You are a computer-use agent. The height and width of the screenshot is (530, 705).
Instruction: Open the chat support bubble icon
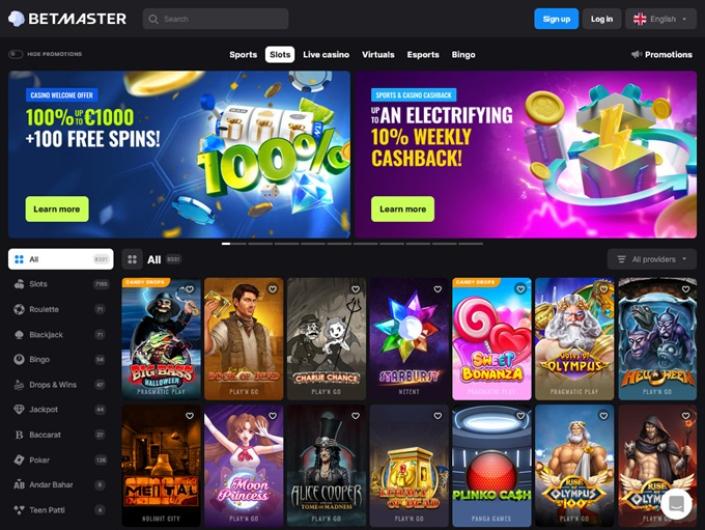tap(676, 503)
